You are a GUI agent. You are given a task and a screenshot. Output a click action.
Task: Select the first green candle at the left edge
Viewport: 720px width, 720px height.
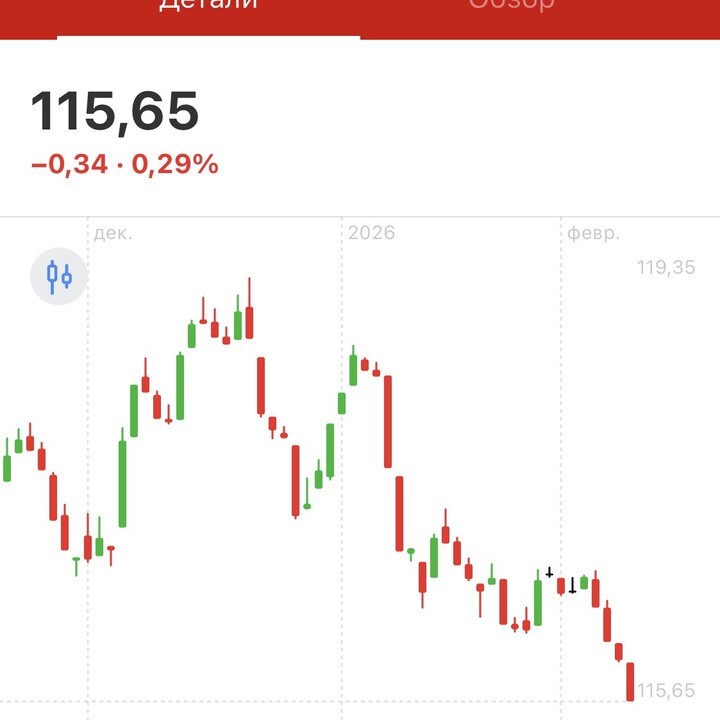(x=7, y=467)
